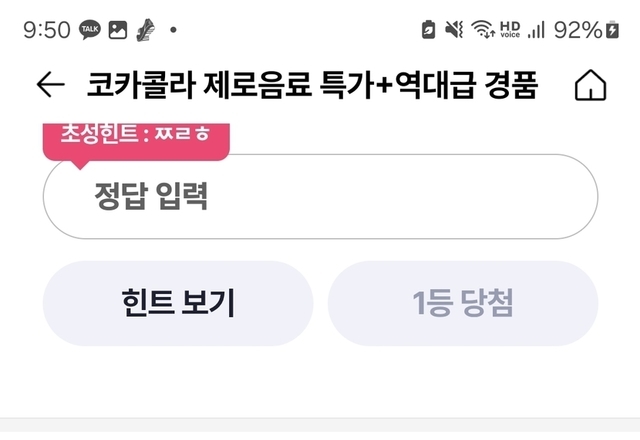Tap the KakaoTalk notification icon

tap(89, 30)
